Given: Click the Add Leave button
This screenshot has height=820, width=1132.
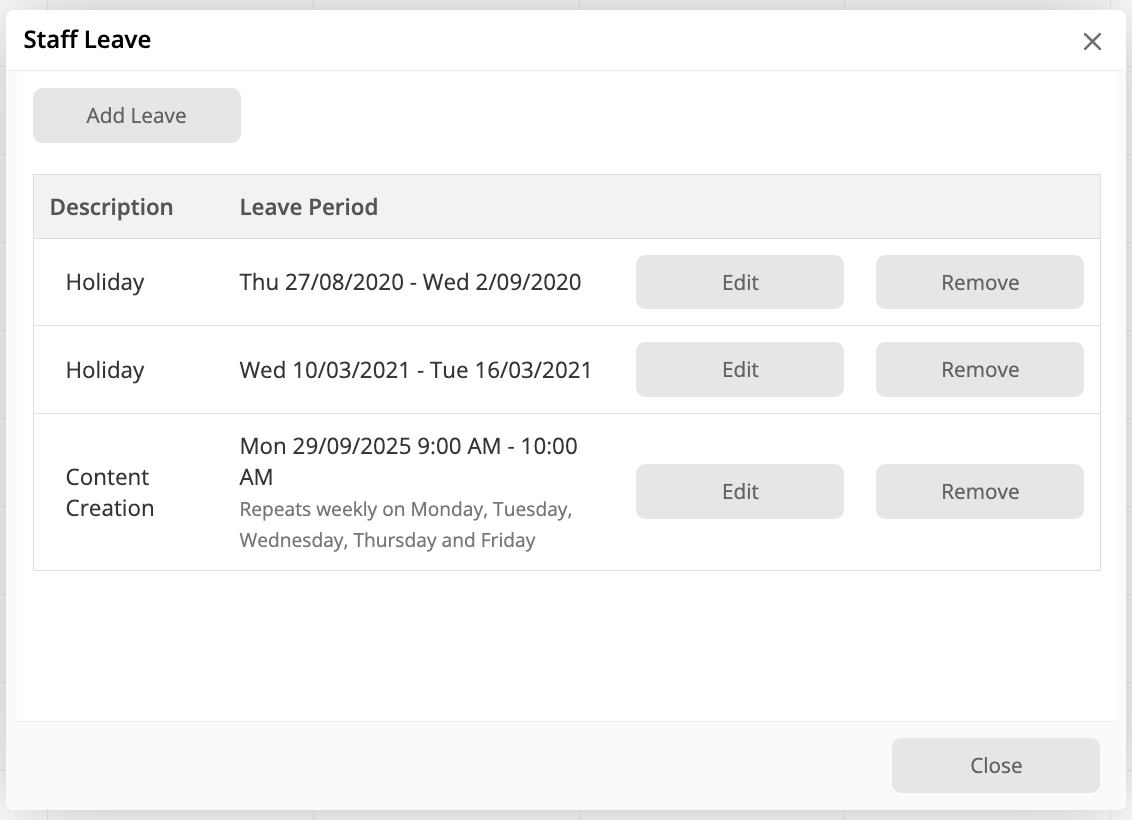Looking at the screenshot, I should coord(137,116).
